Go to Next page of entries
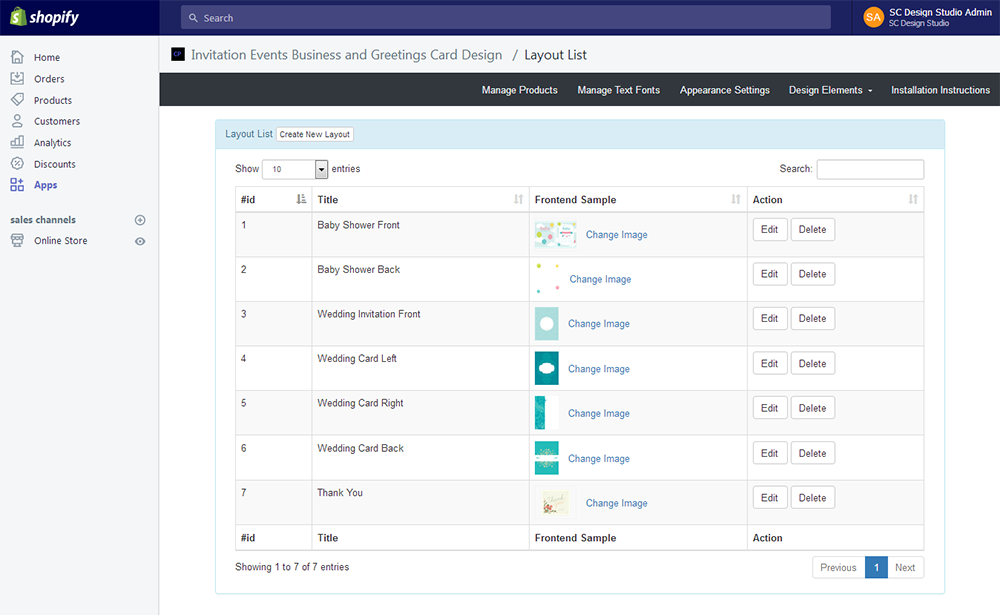Viewport: 1000px width, 615px height. (905, 567)
